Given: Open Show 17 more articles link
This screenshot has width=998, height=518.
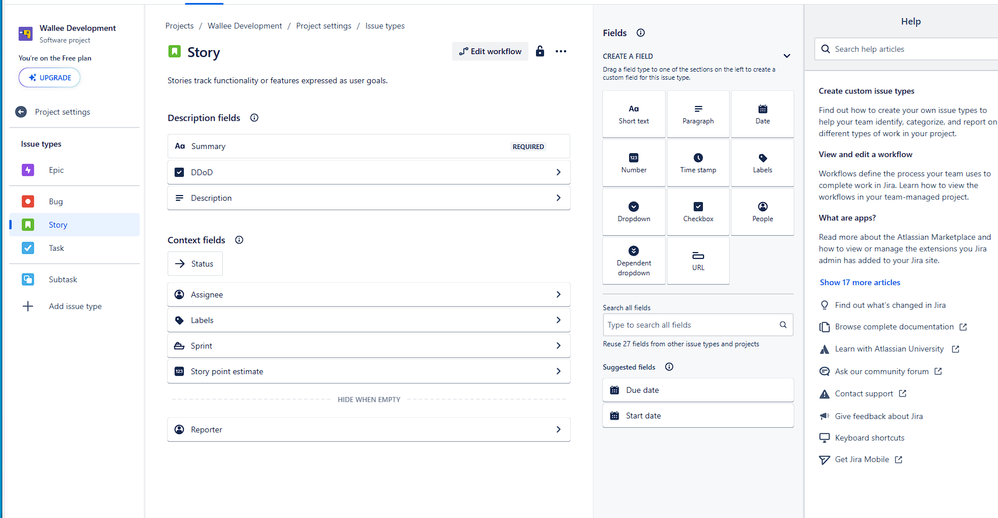Looking at the screenshot, I should tap(860, 283).
